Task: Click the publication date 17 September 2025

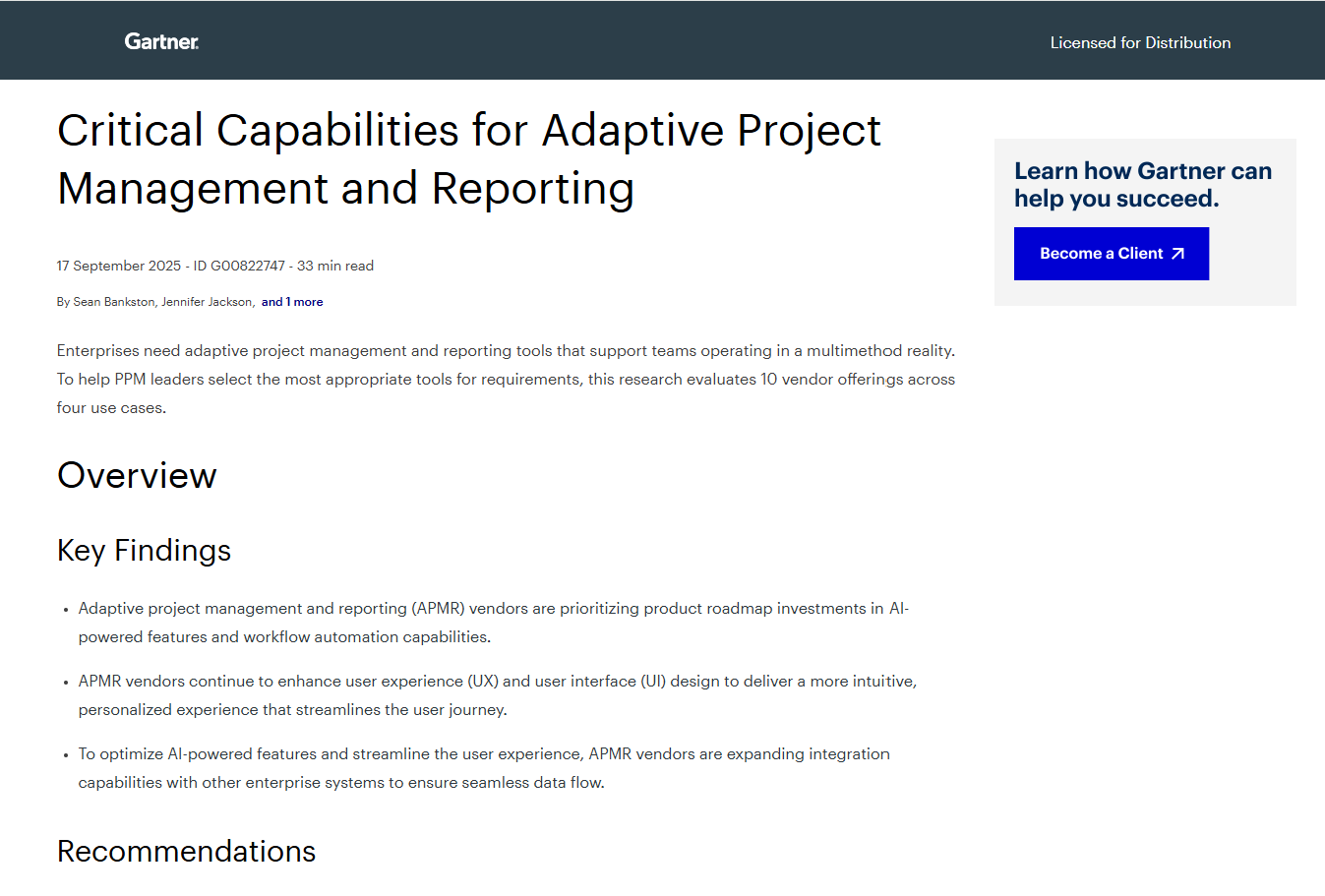Action: (x=116, y=266)
